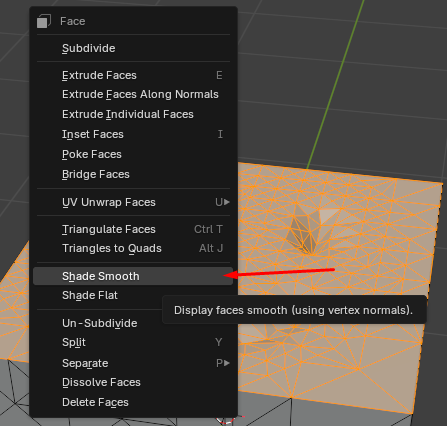
Task: Choose Extrude Faces
Action: point(133,75)
